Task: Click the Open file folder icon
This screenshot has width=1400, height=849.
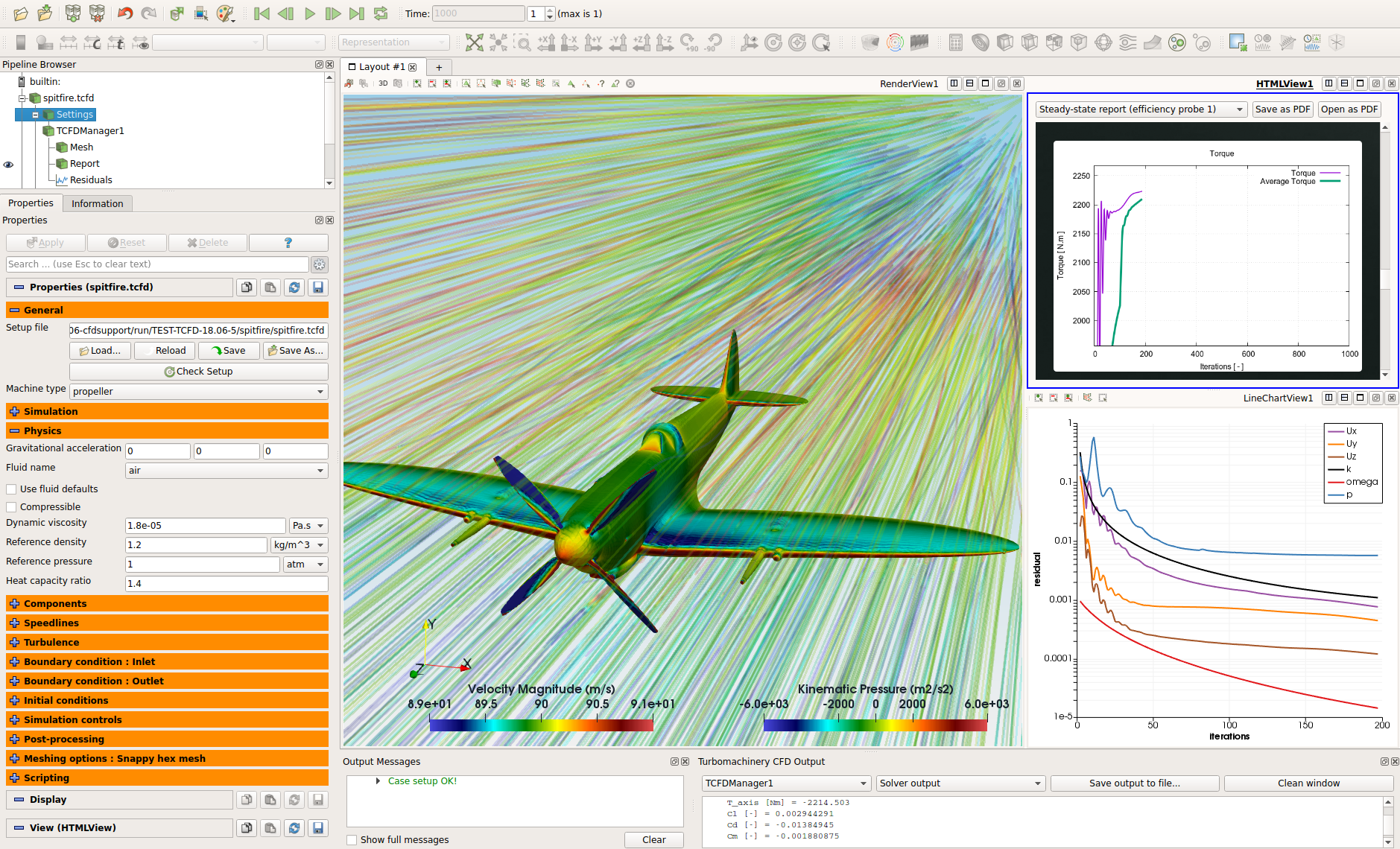Action: click(x=21, y=13)
